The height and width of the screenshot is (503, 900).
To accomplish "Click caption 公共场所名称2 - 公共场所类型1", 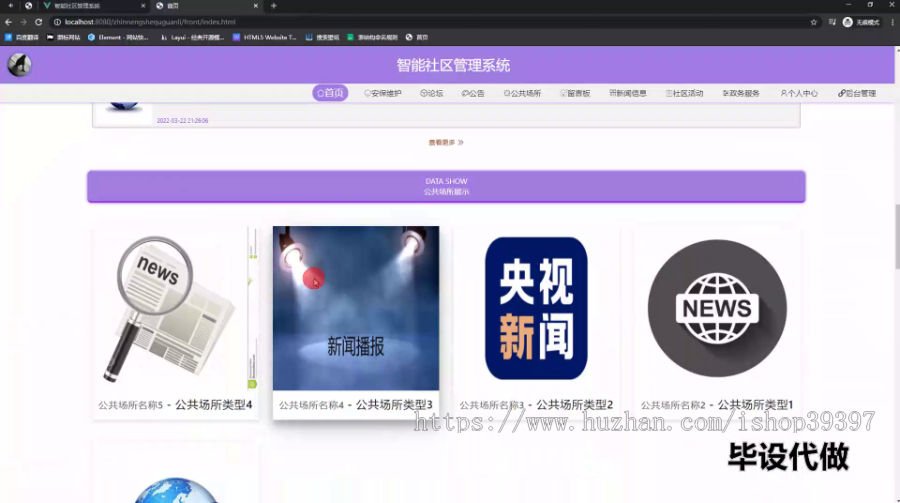I will coord(717,405).
